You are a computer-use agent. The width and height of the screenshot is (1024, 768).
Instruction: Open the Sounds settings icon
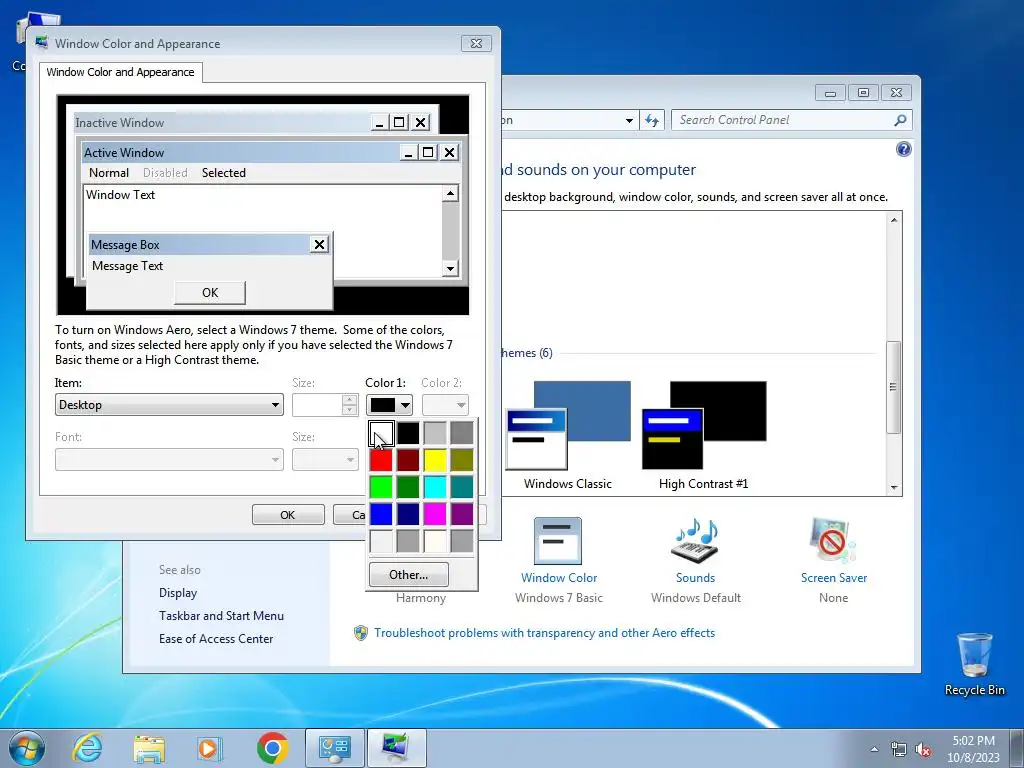[x=696, y=541]
